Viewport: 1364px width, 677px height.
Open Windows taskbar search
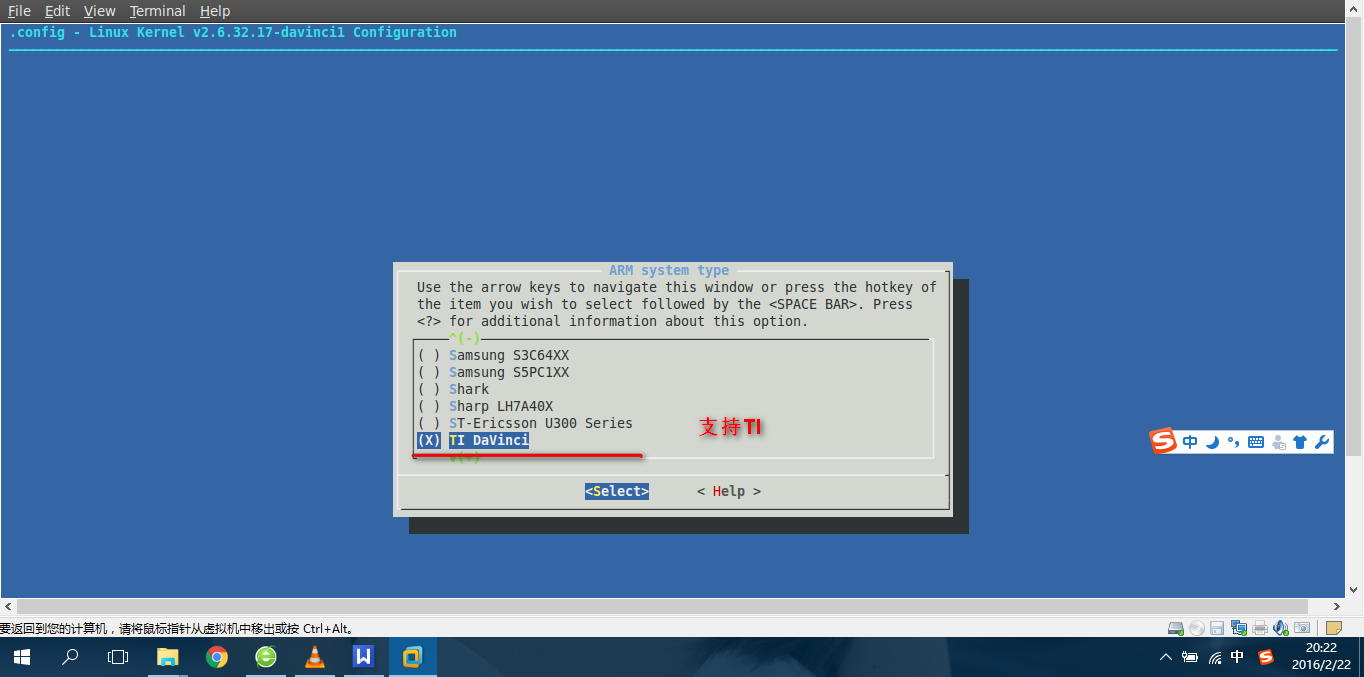pos(70,657)
